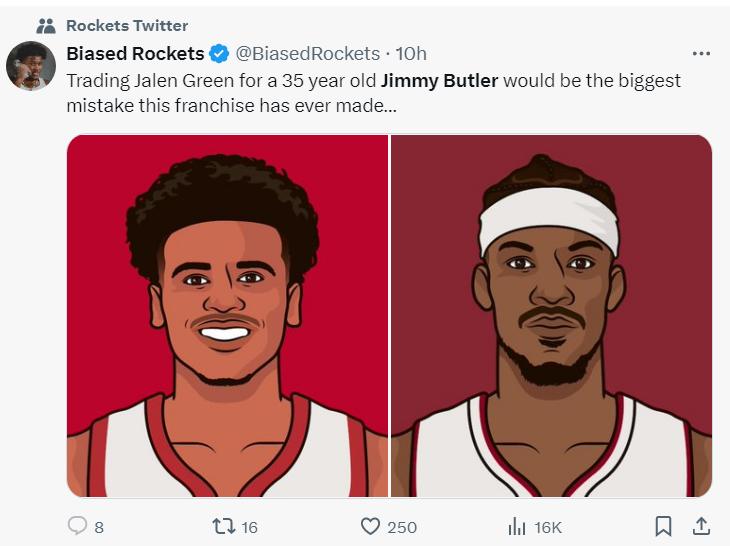Open the view analytics bar chart icon

[517, 526]
